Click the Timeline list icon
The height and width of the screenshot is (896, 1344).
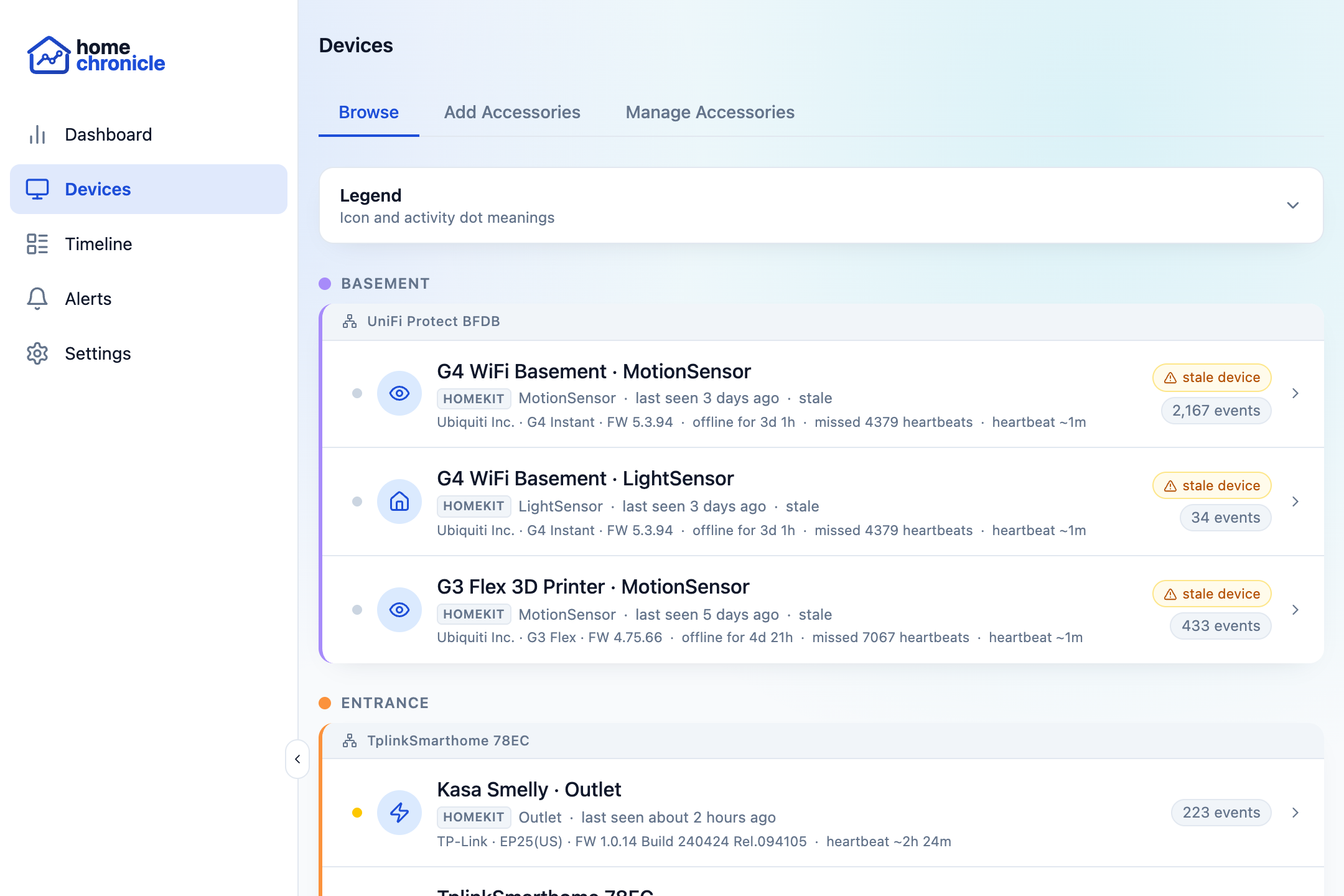click(37, 244)
